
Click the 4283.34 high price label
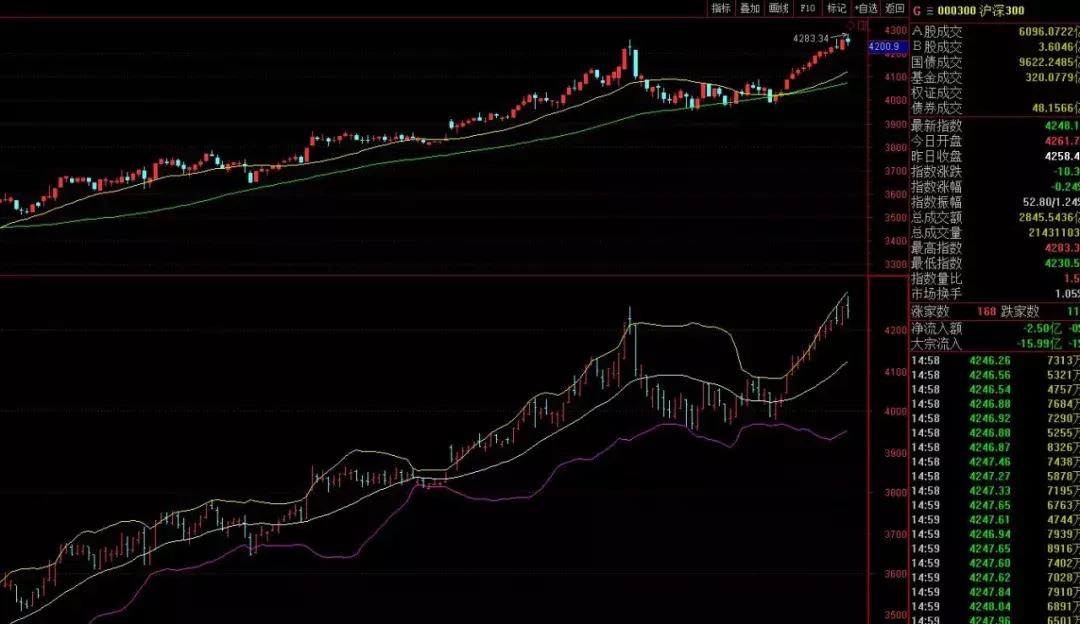point(811,39)
